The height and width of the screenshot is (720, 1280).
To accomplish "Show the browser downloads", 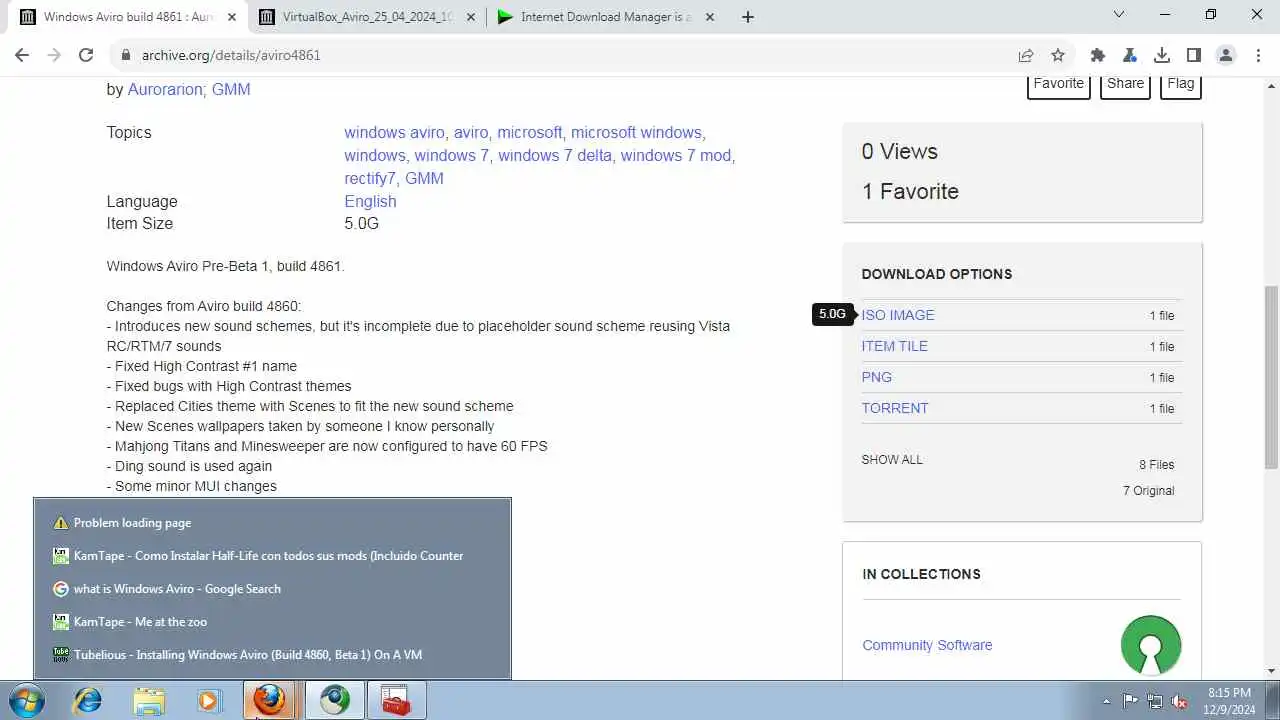I will (x=1162, y=55).
